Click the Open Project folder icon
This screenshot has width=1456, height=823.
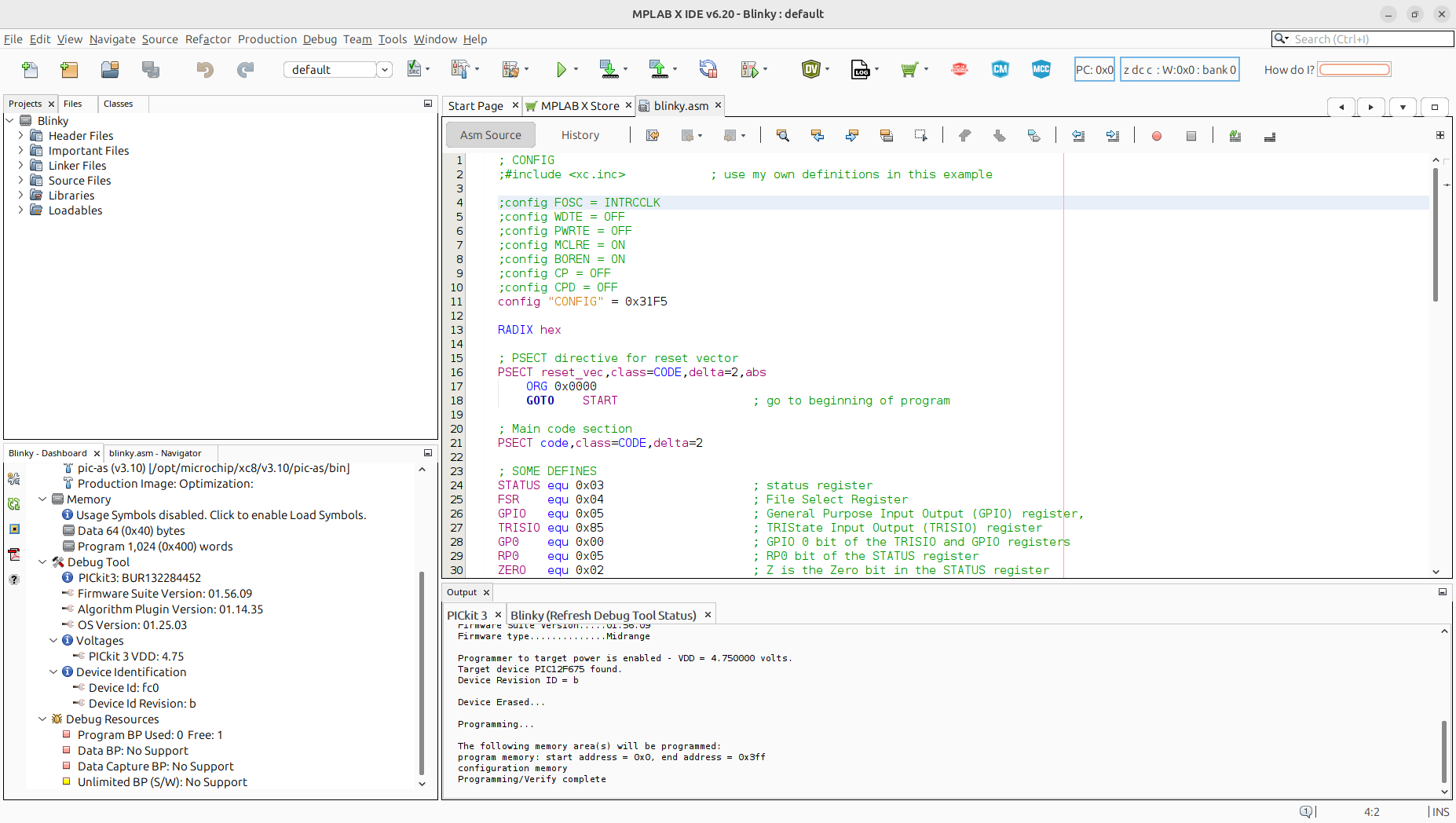pos(110,70)
